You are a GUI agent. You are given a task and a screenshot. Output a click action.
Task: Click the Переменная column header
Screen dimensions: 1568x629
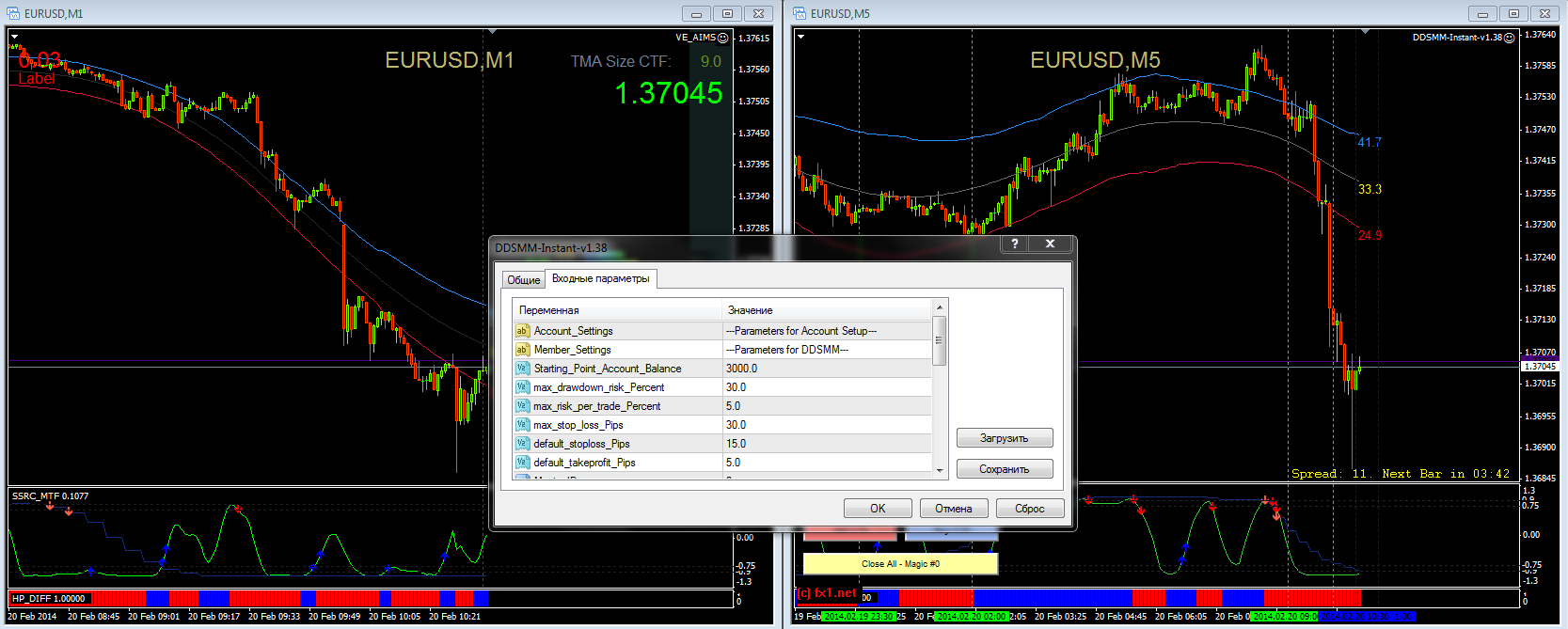[617, 310]
